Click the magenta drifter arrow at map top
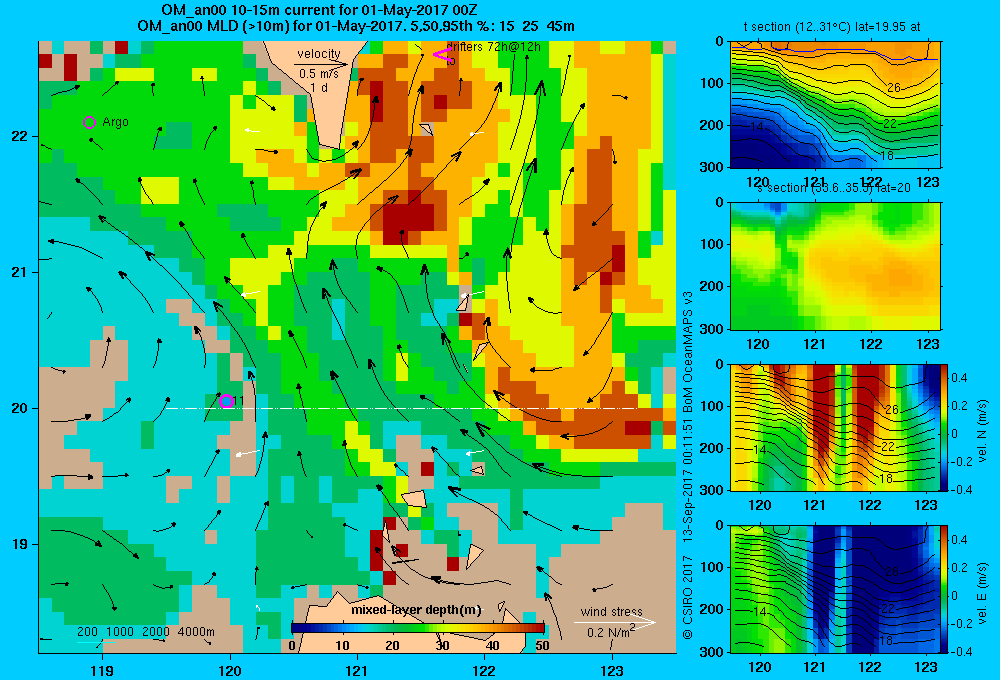This screenshot has width=1000, height=680. (x=442, y=55)
